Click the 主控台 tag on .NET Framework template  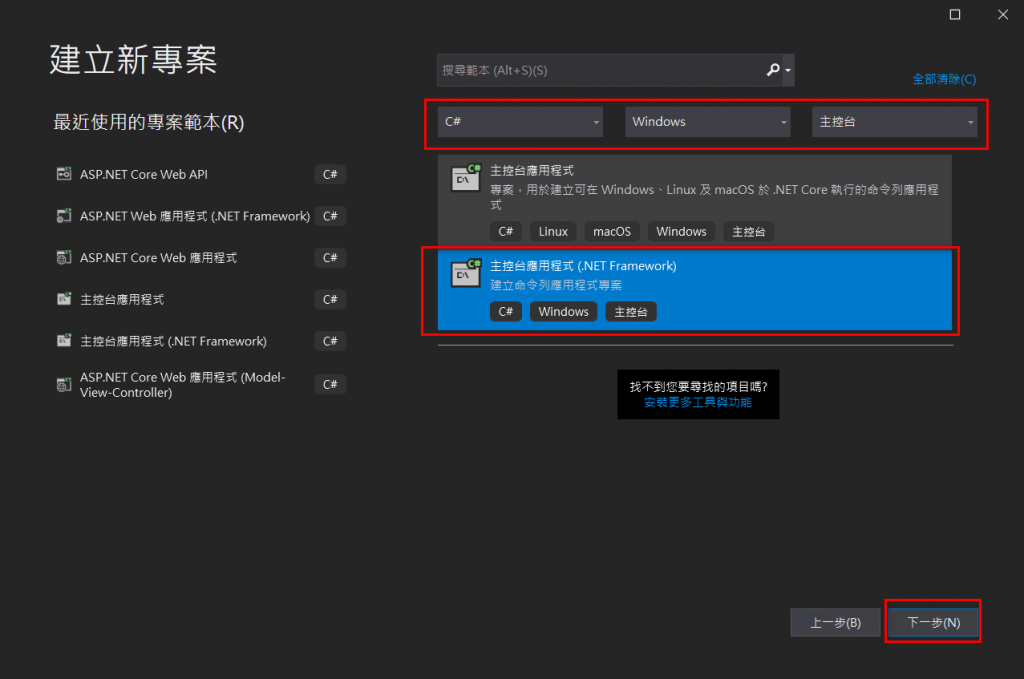[630, 311]
